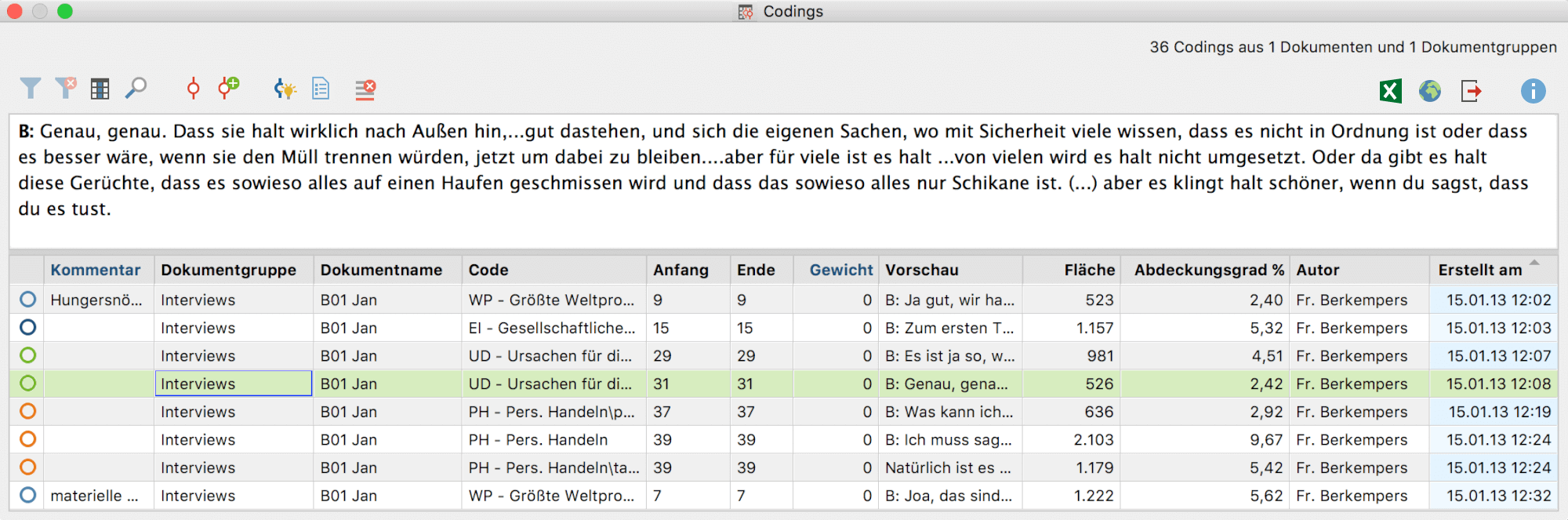Click the code with new code plus icon
The height and width of the screenshot is (520, 1568).
pyautogui.click(x=228, y=88)
